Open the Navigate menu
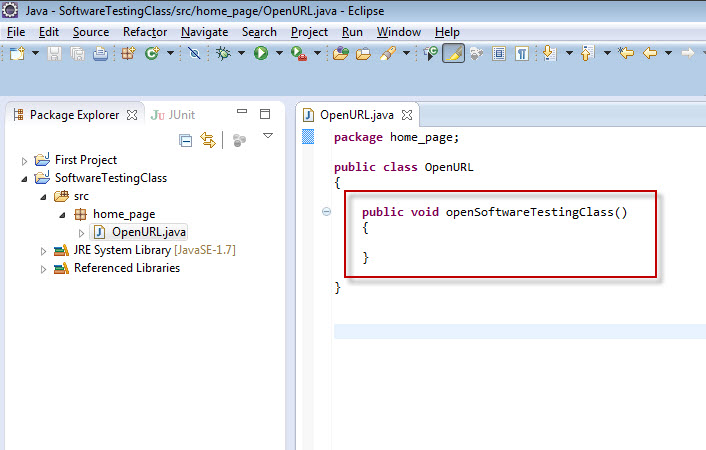Screen dimensions: 706x450 (x=204, y=32)
